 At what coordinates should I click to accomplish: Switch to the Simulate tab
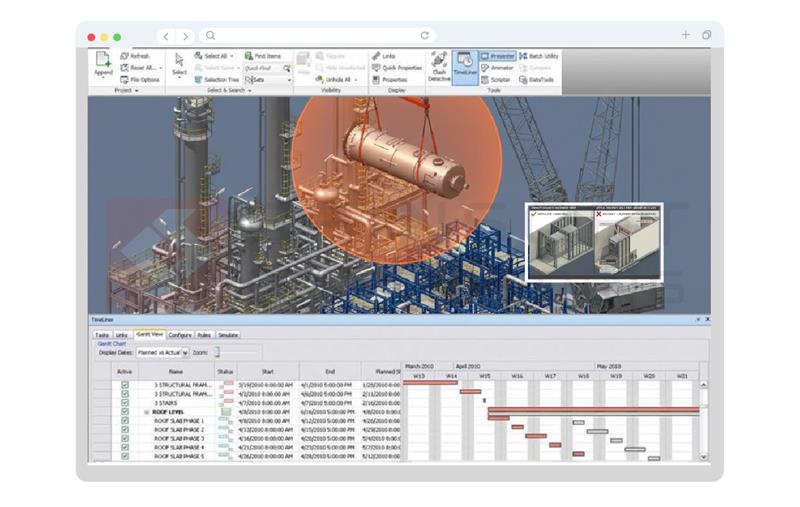tap(228, 335)
